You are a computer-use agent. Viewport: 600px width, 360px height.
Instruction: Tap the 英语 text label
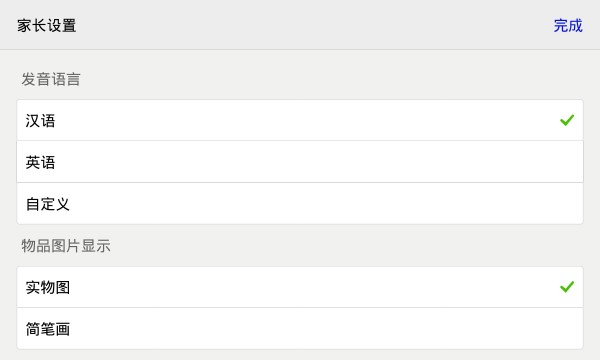coord(41,162)
